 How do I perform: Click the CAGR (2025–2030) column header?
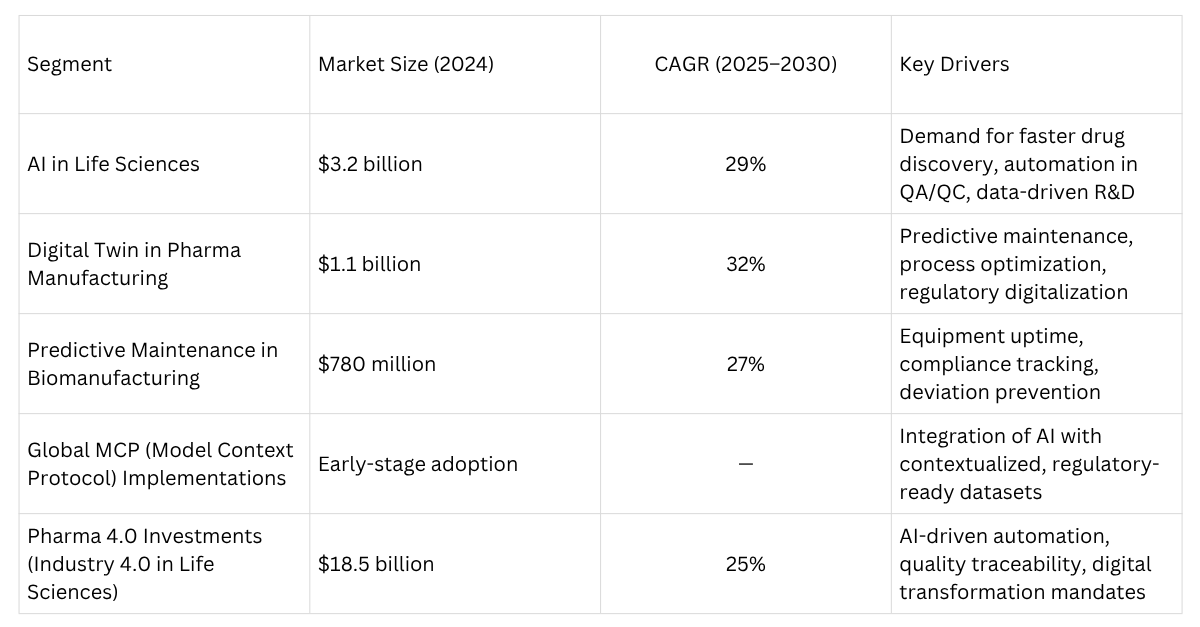tap(745, 64)
